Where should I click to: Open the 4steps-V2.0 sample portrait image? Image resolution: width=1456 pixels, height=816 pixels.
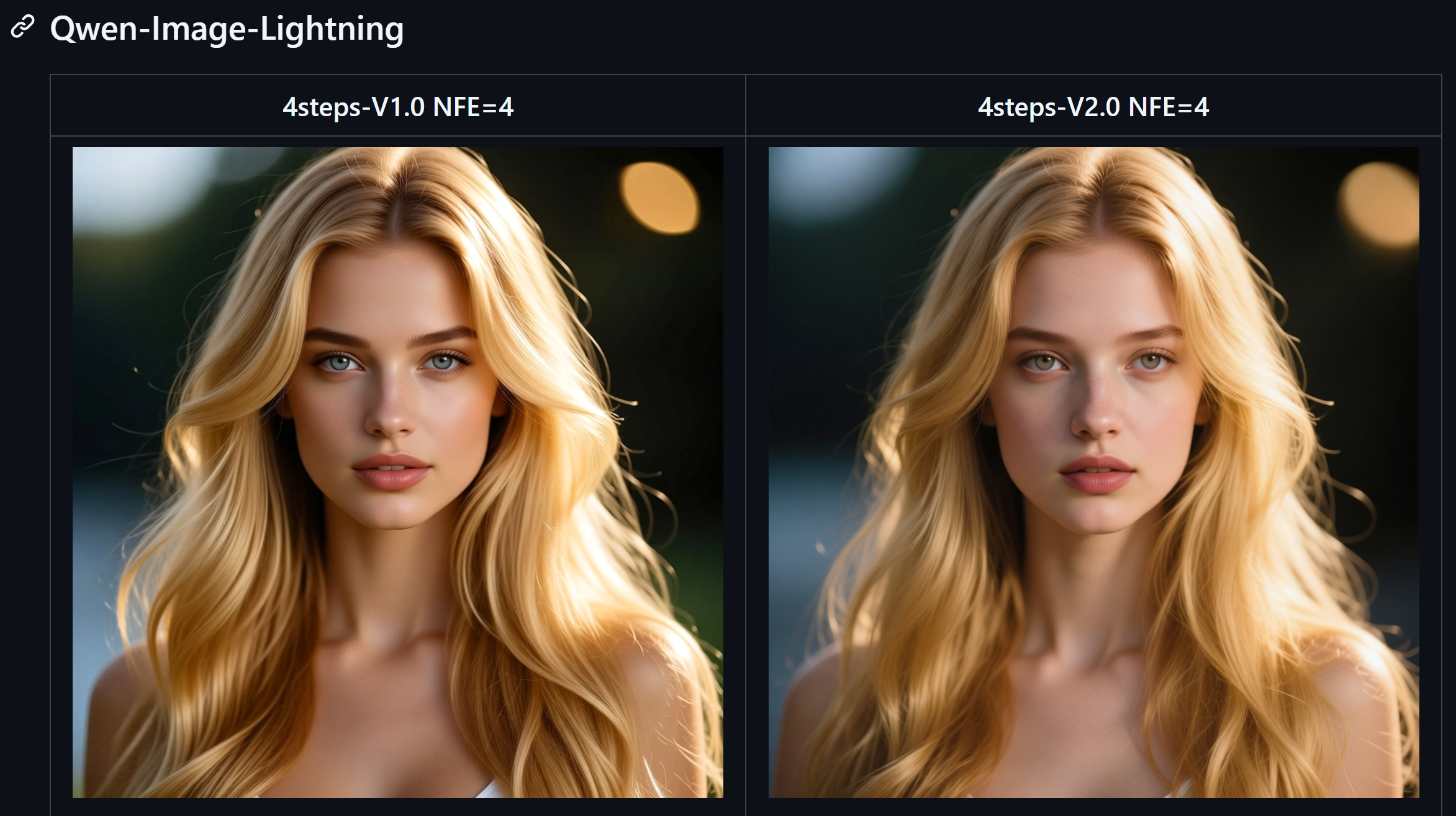pos(1094,473)
